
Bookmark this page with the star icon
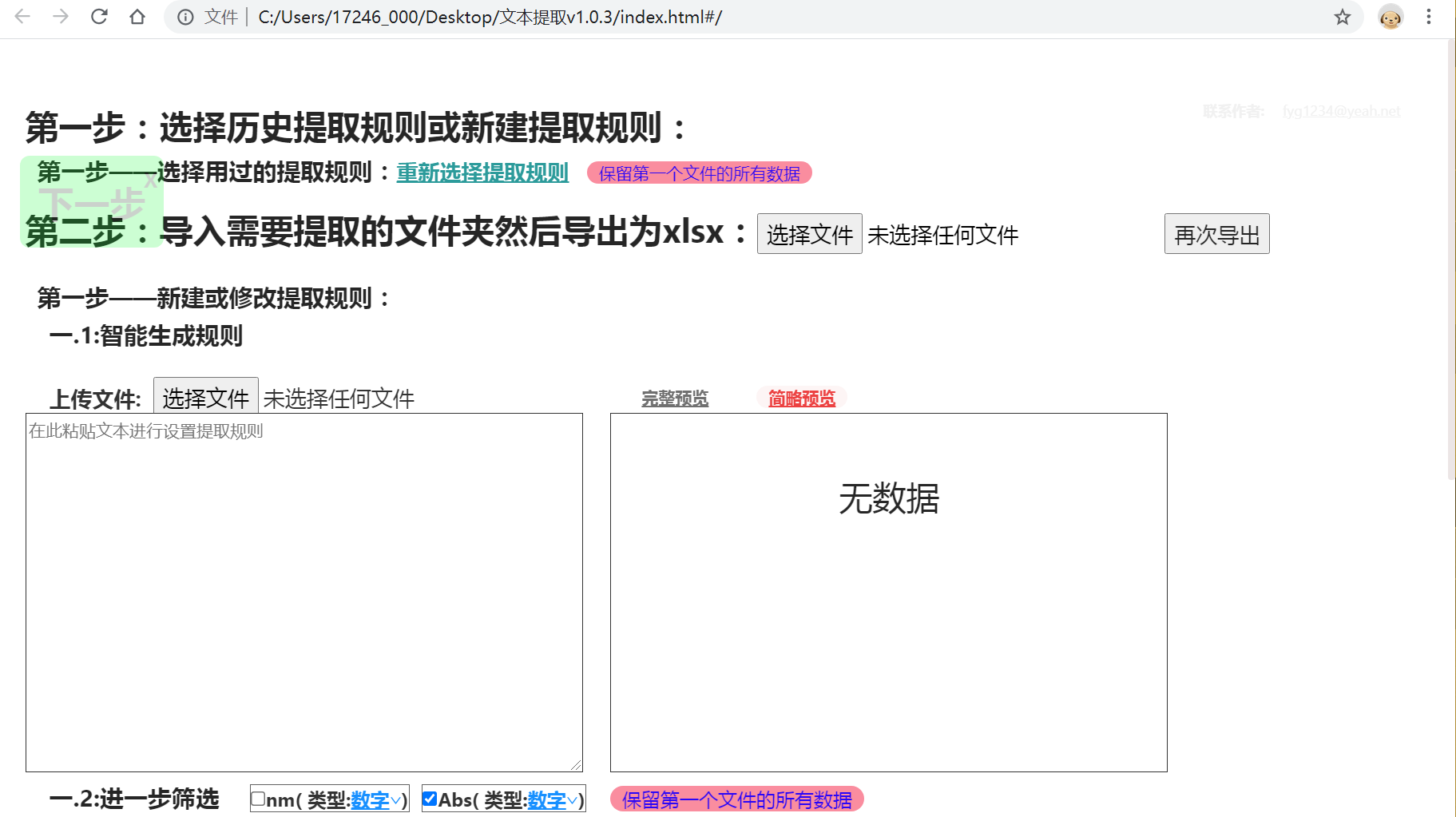pyautogui.click(x=1343, y=17)
